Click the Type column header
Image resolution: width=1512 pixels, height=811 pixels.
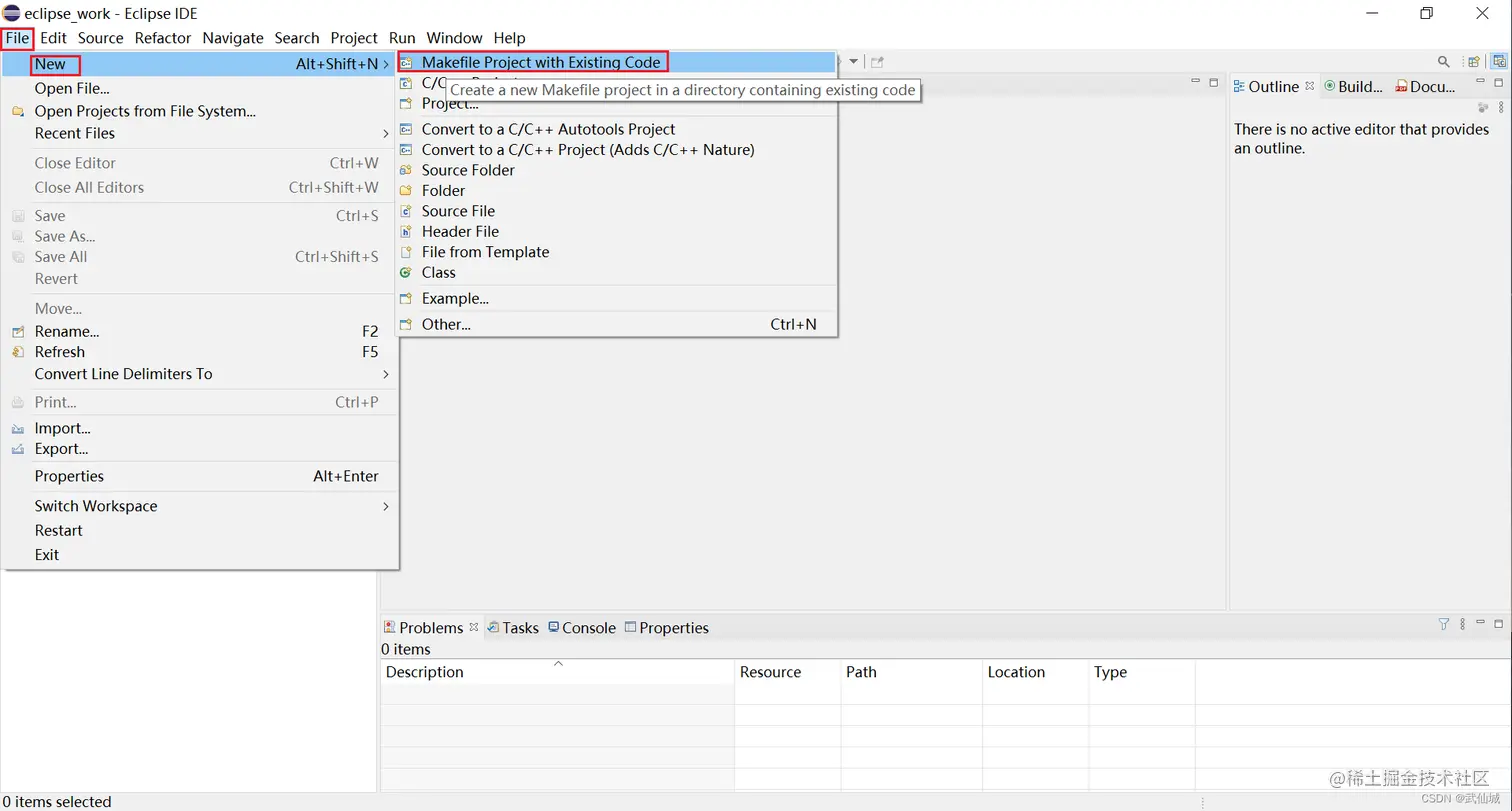click(1142, 672)
